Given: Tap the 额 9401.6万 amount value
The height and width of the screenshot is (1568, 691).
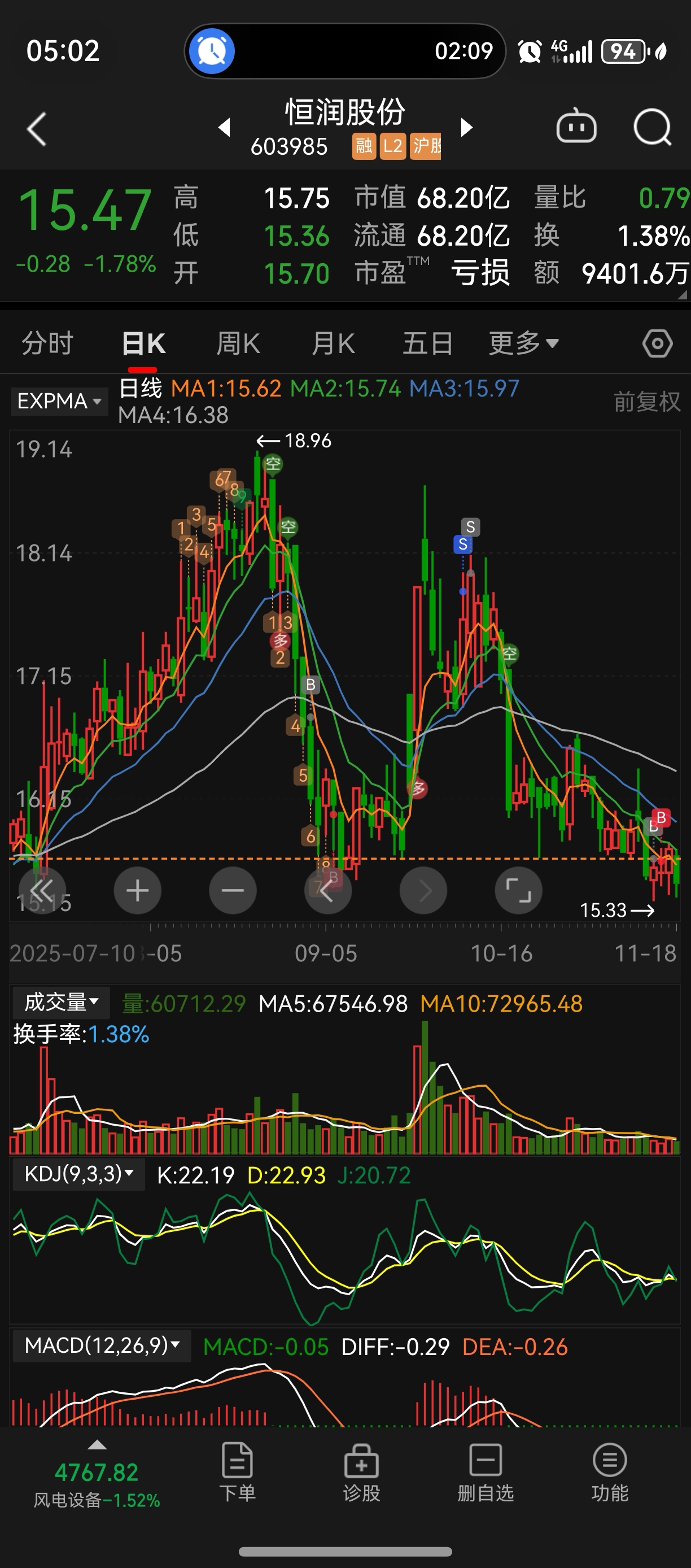Looking at the screenshot, I should pyautogui.click(x=635, y=274).
